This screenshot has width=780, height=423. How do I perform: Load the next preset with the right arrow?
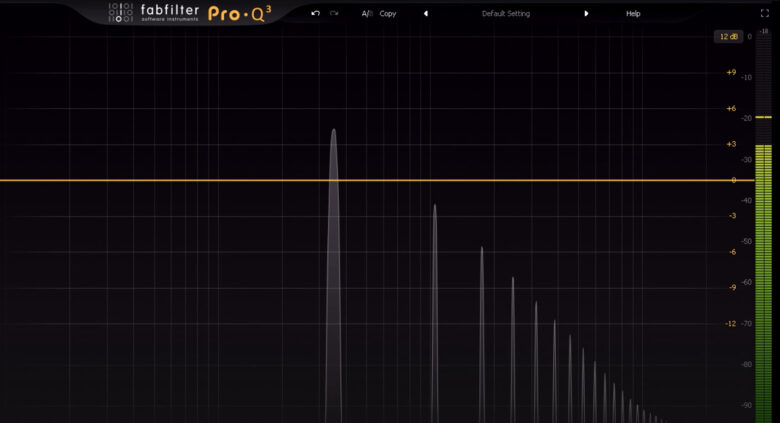(x=586, y=13)
